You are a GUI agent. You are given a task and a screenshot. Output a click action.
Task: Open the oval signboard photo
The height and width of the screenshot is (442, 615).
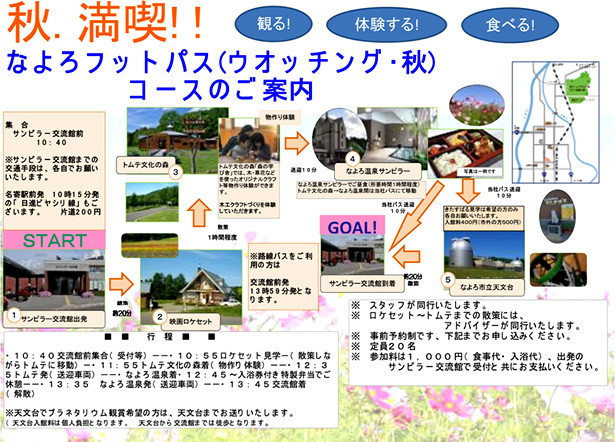[557, 216]
